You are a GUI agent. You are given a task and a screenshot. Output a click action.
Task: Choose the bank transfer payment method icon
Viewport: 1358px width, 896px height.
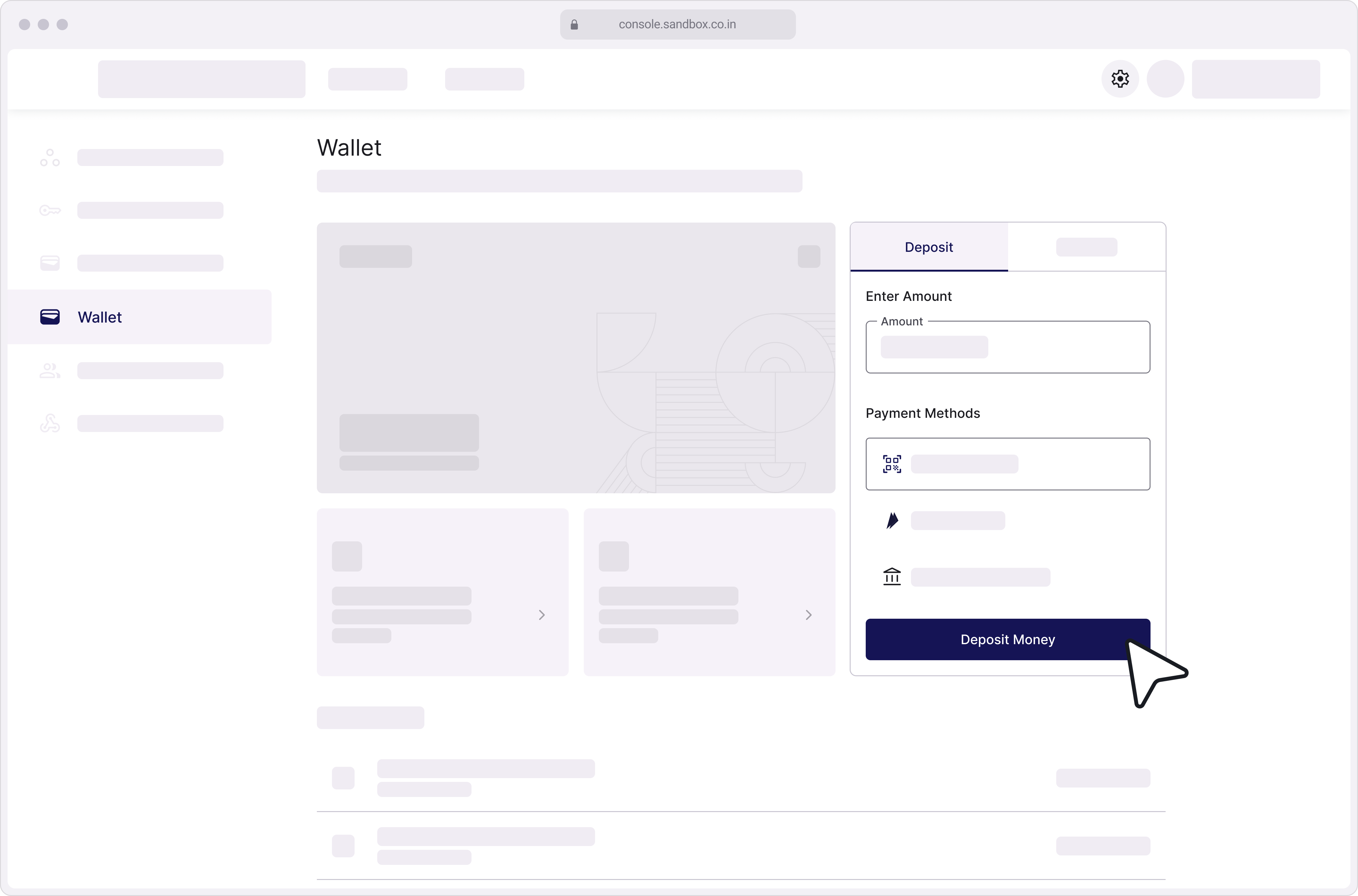click(892, 577)
